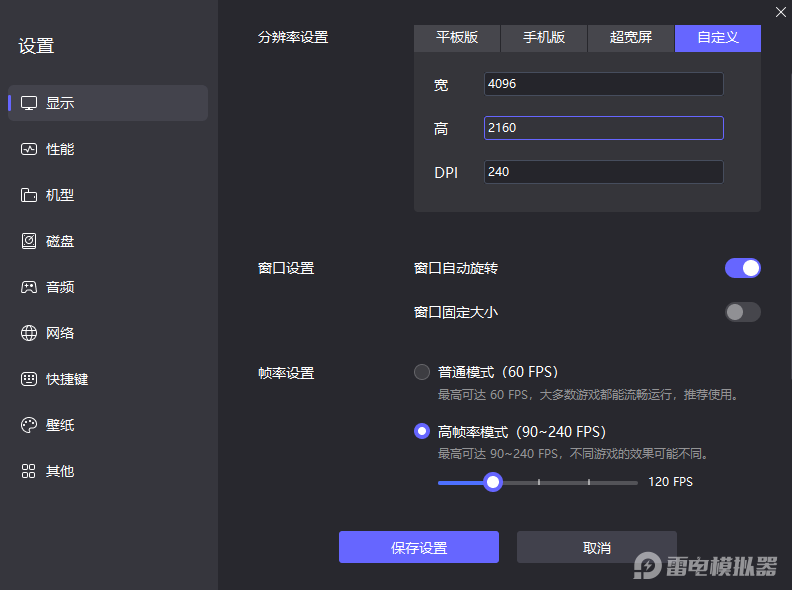
Task: Click the palette icon beside 壁纸
Action: (29, 425)
